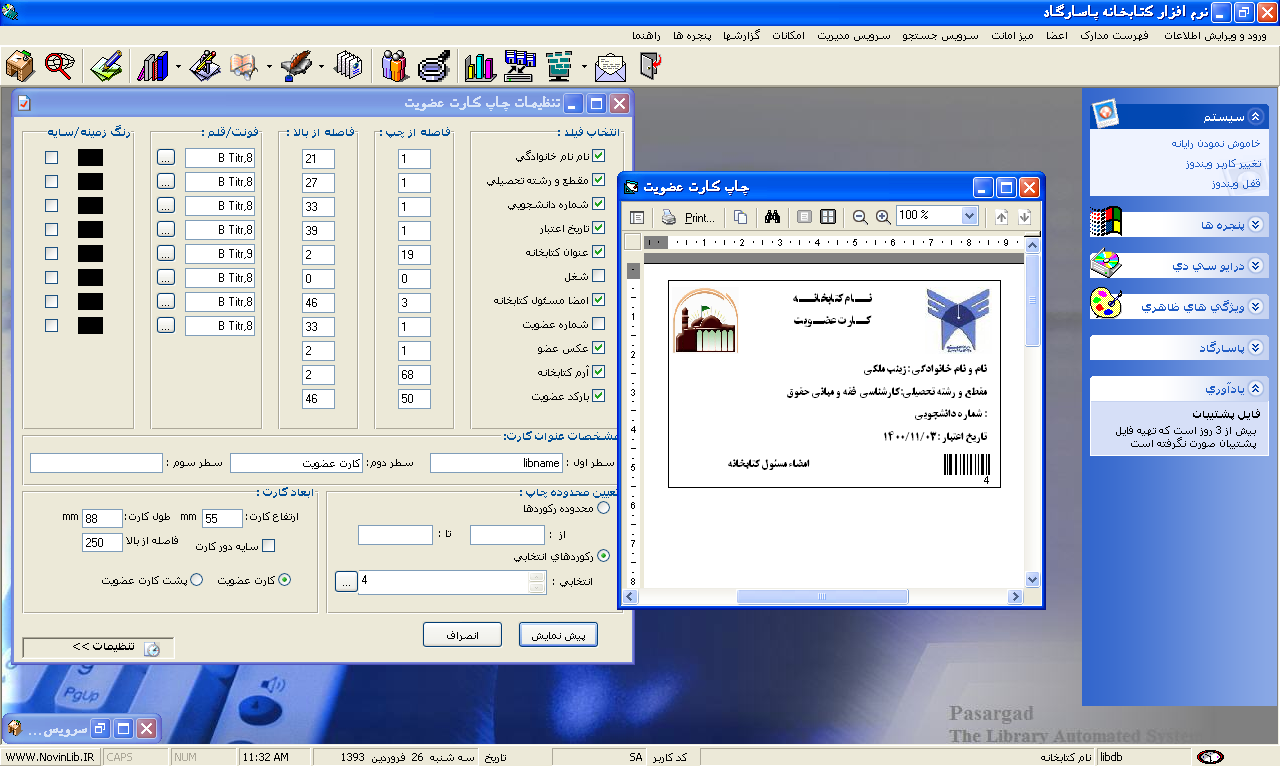Expand the پنجره ها sidebar panel
Image resolution: width=1280 pixels, height=766 pixels.
point(1256,226)
